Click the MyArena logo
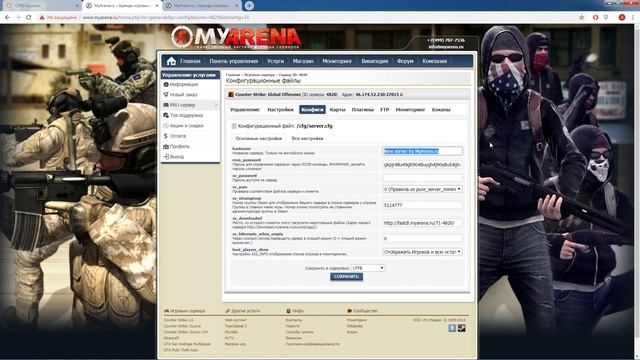The height and width of the screenshot is (360, 640). [x=236, y=38]
